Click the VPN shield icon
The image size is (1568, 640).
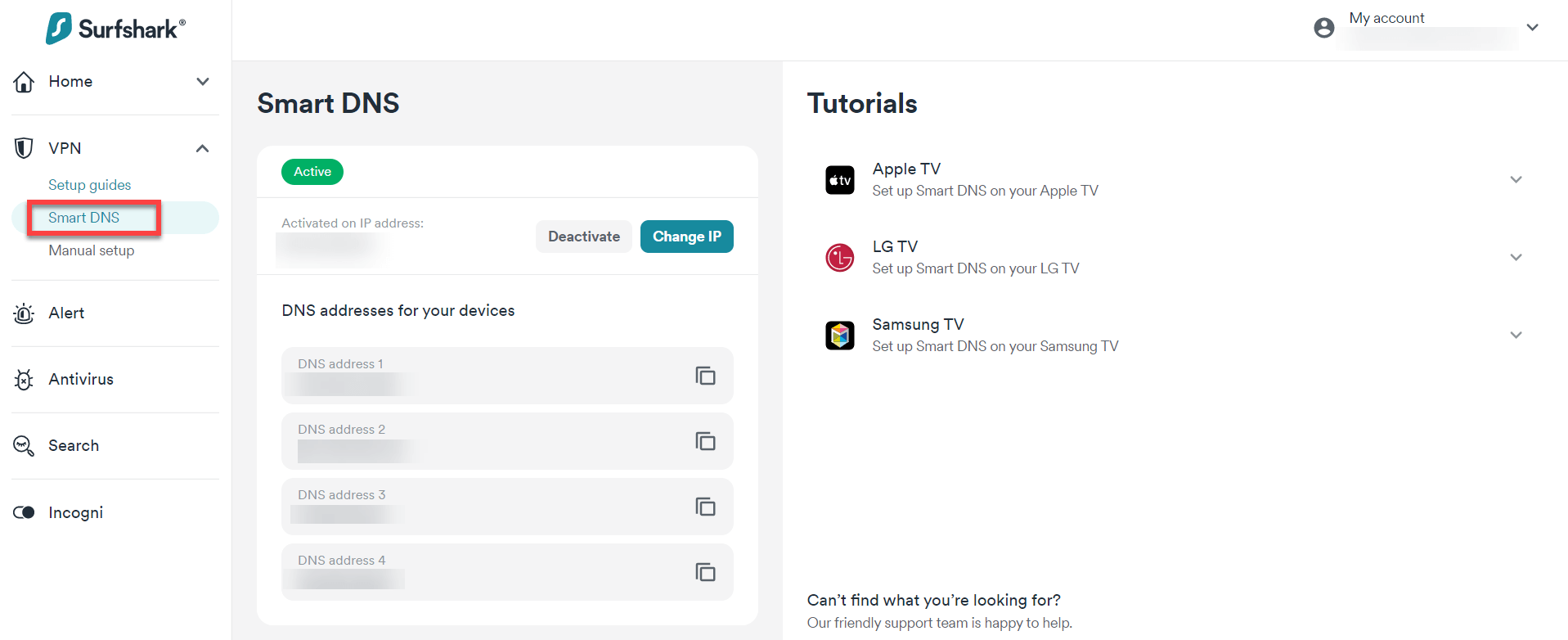tap(24, 148)
